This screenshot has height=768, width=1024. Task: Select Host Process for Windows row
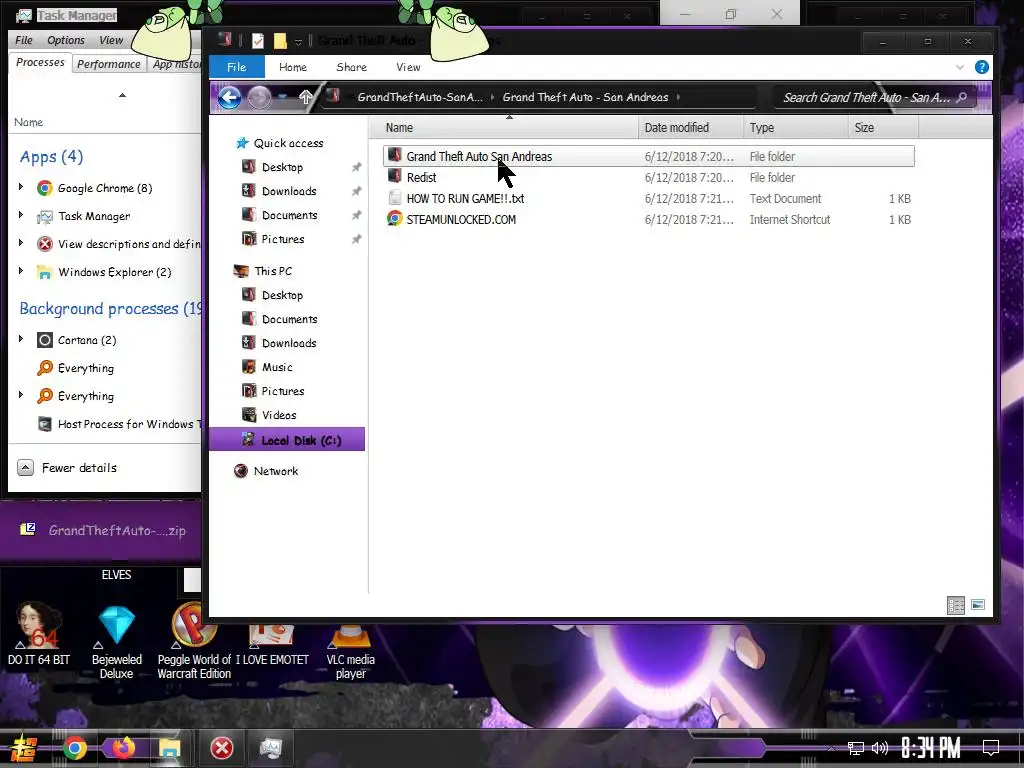click(118, 424)
